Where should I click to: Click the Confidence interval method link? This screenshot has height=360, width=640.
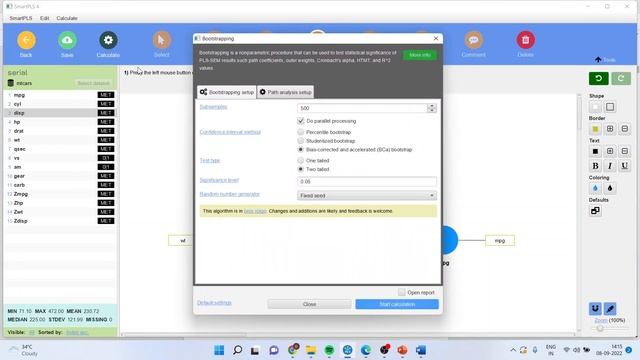pyautogui.click(x=230, y=132)
